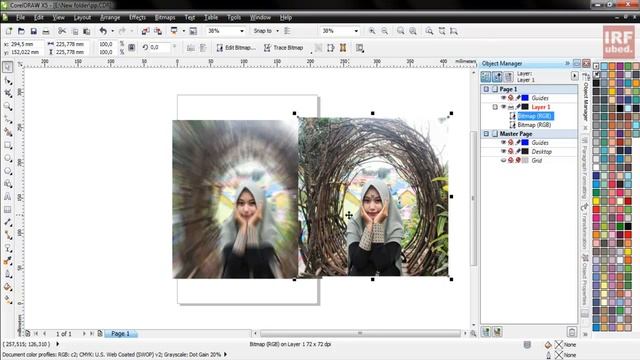Click the blue color swatch of Page 1 Guides
Screen dimensions: 640x360
click(x=525, y=98)
